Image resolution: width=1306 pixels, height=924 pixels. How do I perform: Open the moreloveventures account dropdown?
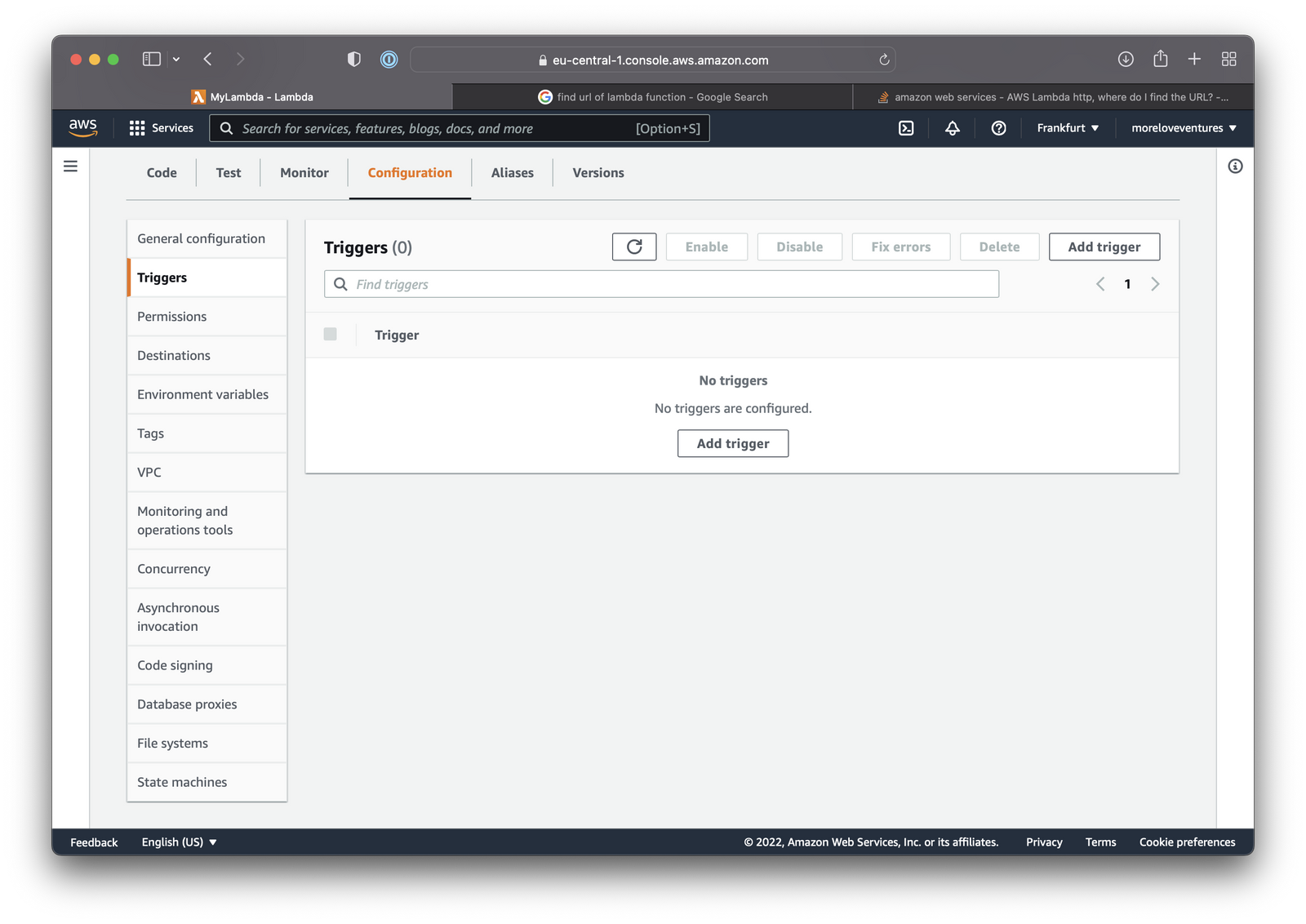coord(1183,128)
